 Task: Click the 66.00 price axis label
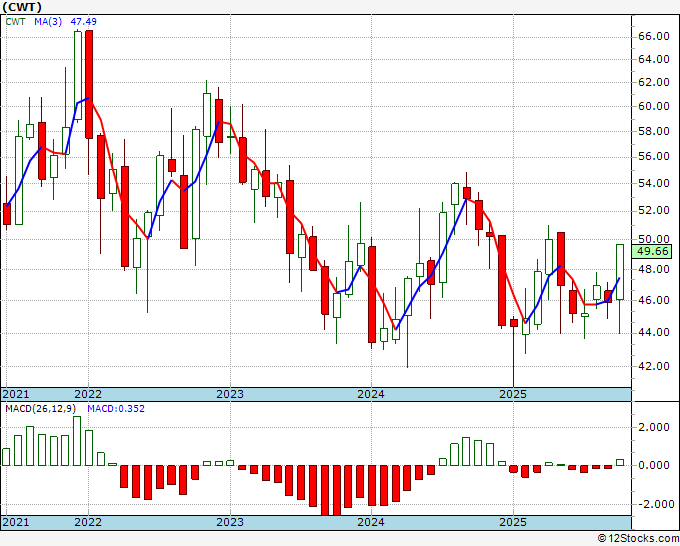[654, 36]
